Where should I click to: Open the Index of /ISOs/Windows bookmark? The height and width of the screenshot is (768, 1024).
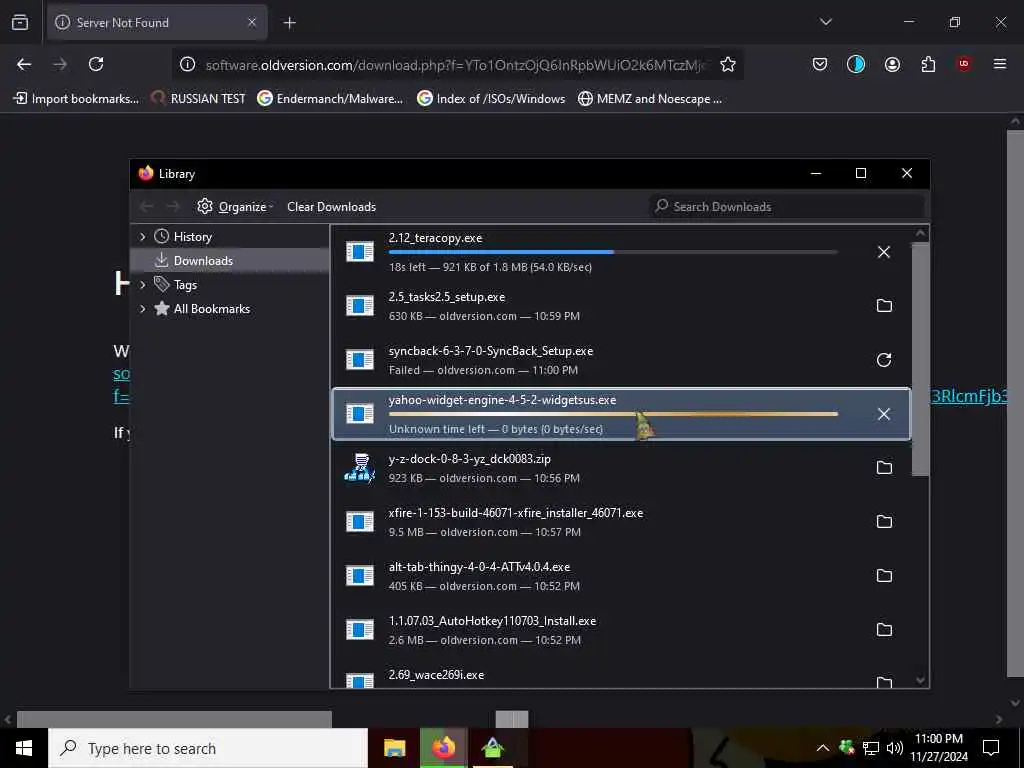[x=491, y=99]
